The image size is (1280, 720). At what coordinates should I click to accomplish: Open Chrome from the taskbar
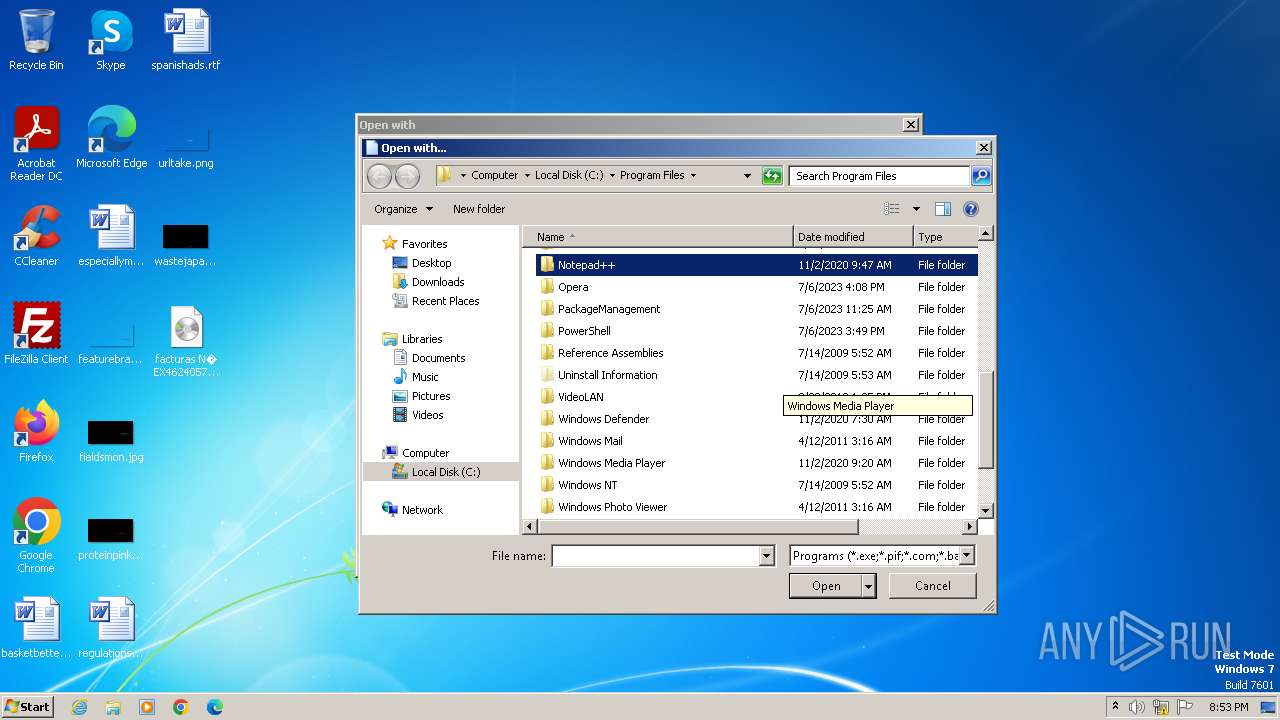tap(181, 707)
